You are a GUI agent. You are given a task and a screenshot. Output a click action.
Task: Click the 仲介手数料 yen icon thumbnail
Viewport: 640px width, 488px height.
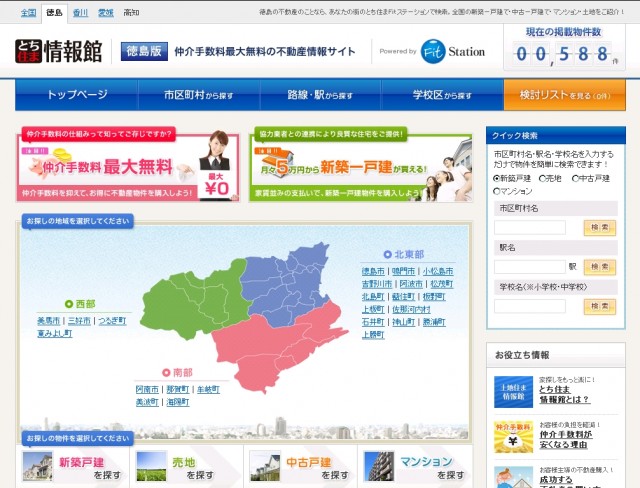tap(513, 434)
